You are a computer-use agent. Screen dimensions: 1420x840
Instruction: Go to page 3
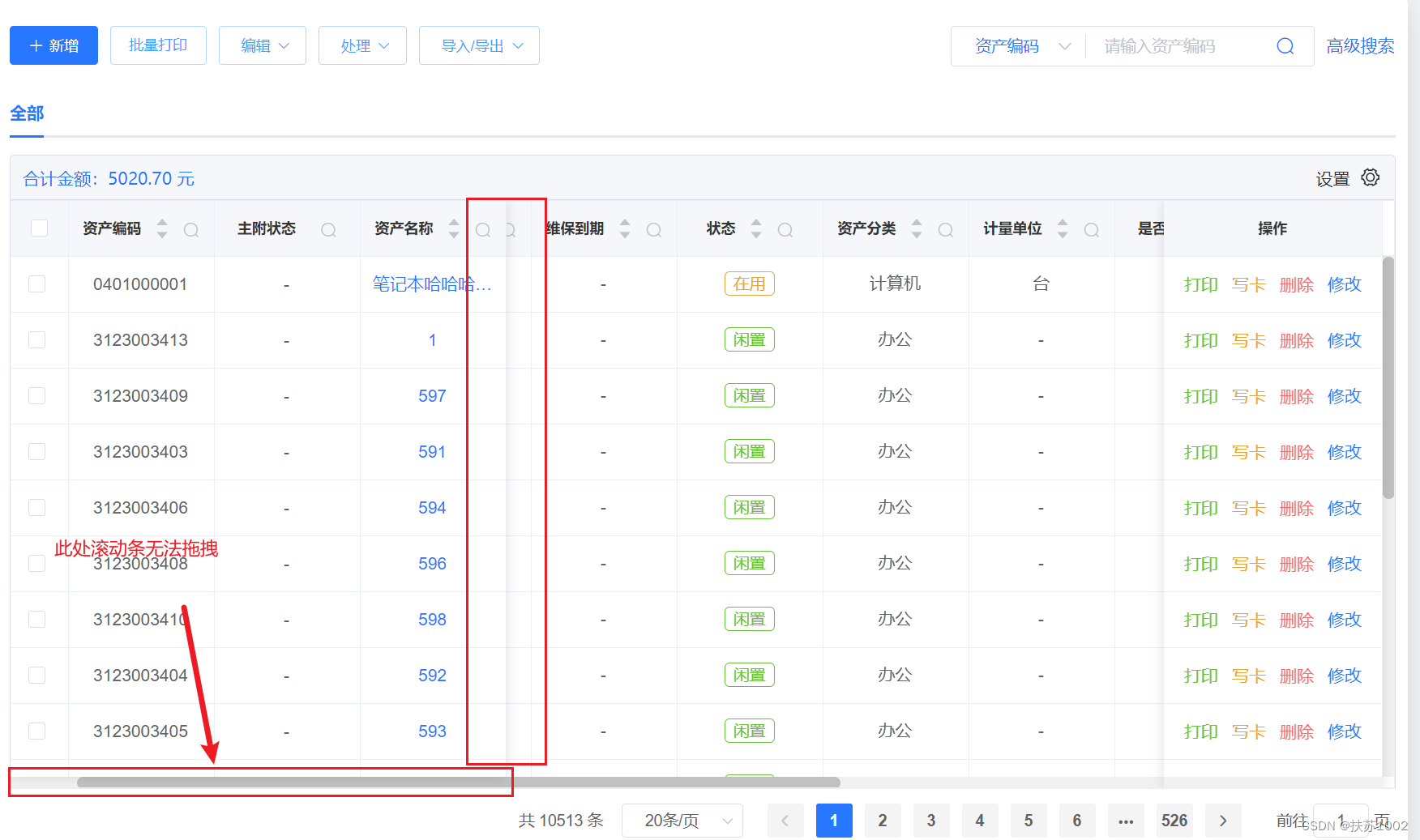click(931, 821)
